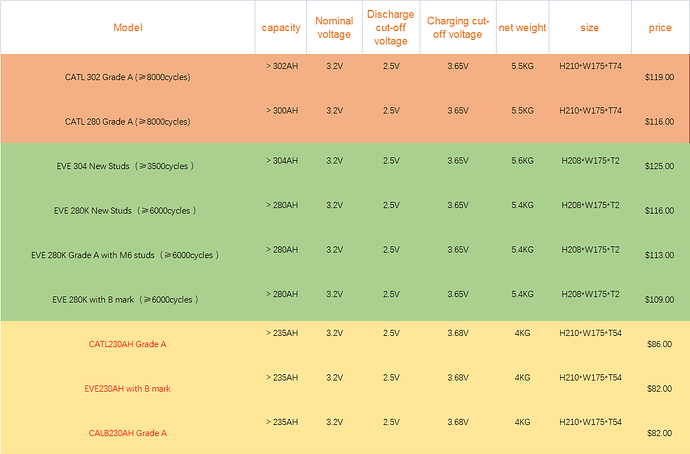
Task: Select the 3.68V charging voltage in the CALB230AH row
Action: (x=458, y=422)
